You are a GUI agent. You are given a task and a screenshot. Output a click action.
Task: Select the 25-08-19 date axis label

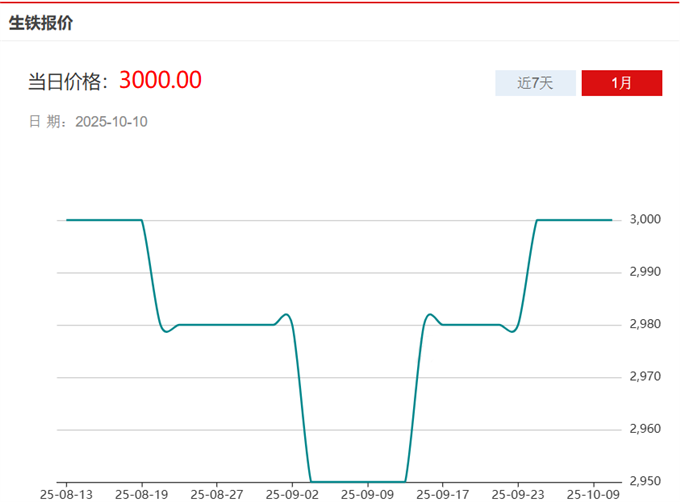[x=142, y=494]
